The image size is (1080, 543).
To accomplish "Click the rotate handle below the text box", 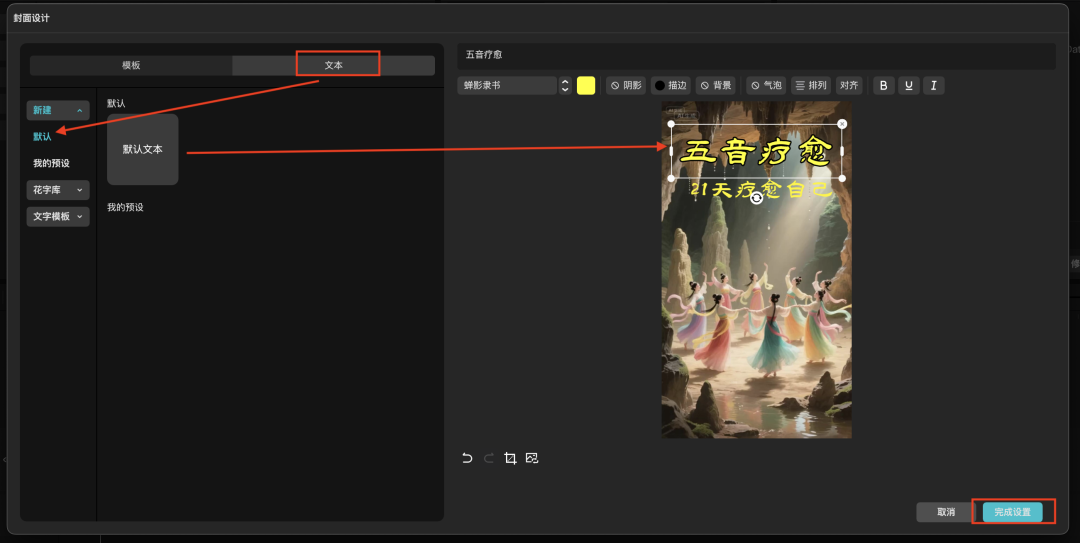I will click(756, 198).
